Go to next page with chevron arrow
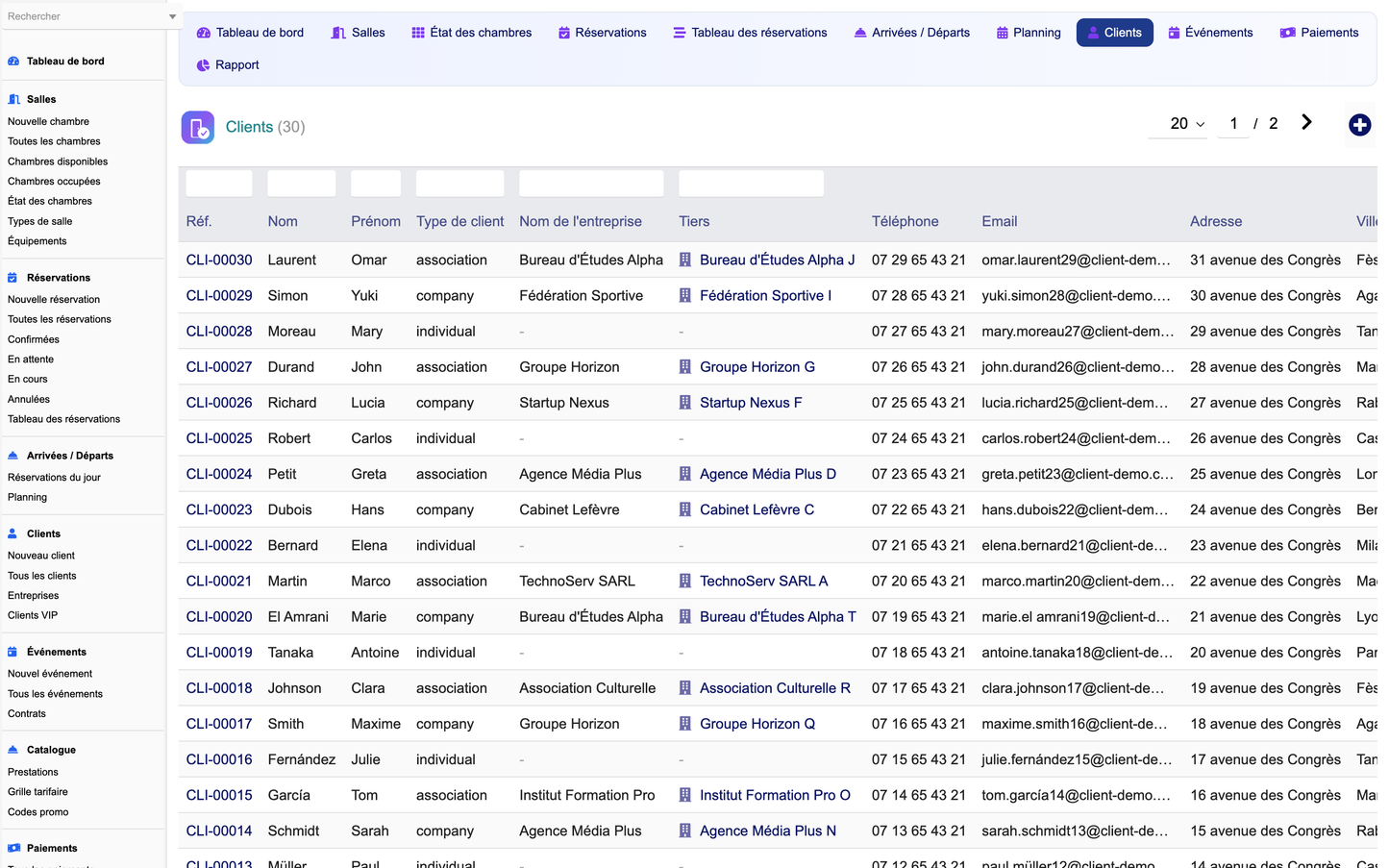 point(1306,122)
